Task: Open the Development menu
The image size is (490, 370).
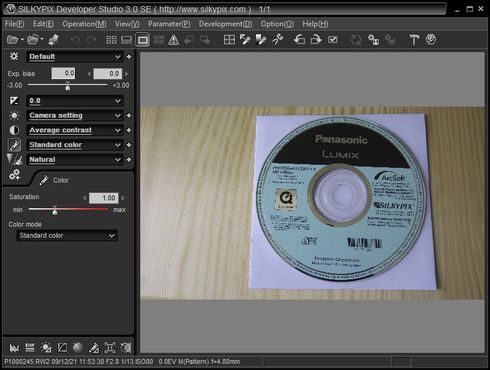Action: click(x=225, y=24)
